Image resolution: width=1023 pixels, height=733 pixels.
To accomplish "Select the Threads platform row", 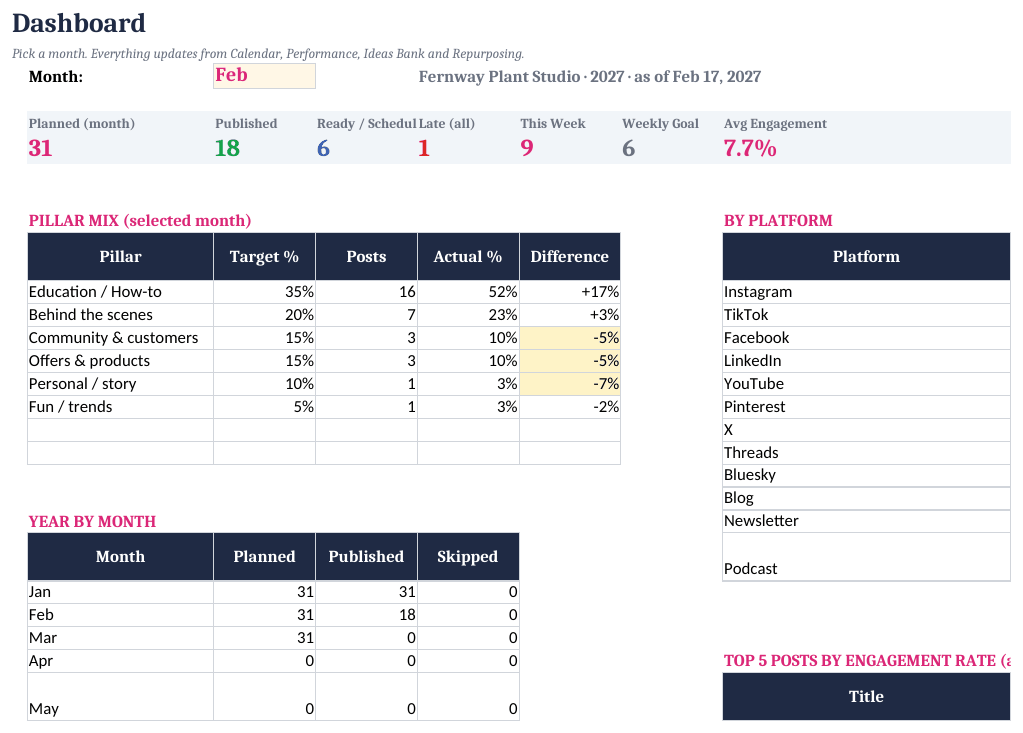I will pyautogui.click(x=866, y=453).
